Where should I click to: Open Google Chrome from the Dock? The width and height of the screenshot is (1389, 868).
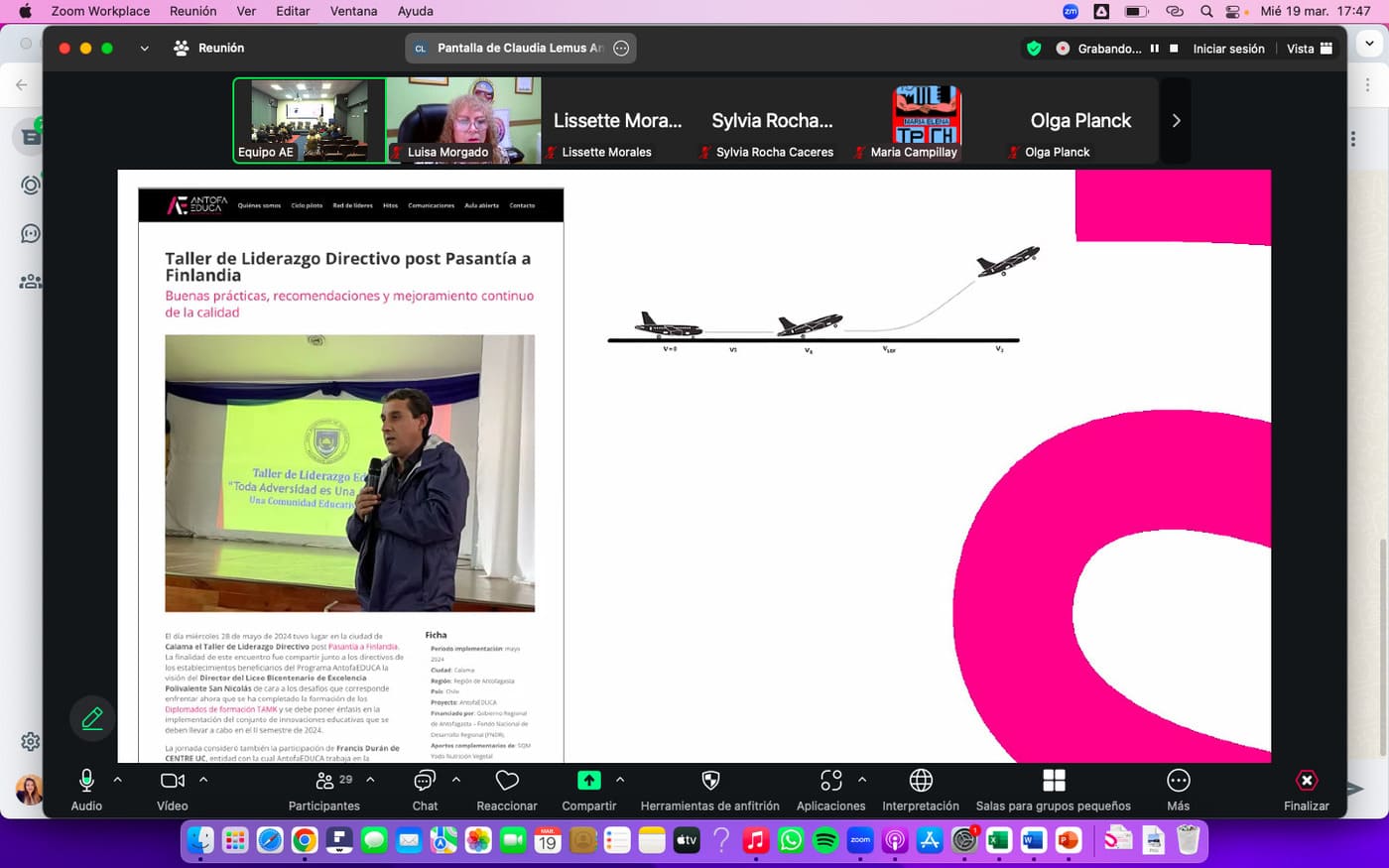point(305,840)
